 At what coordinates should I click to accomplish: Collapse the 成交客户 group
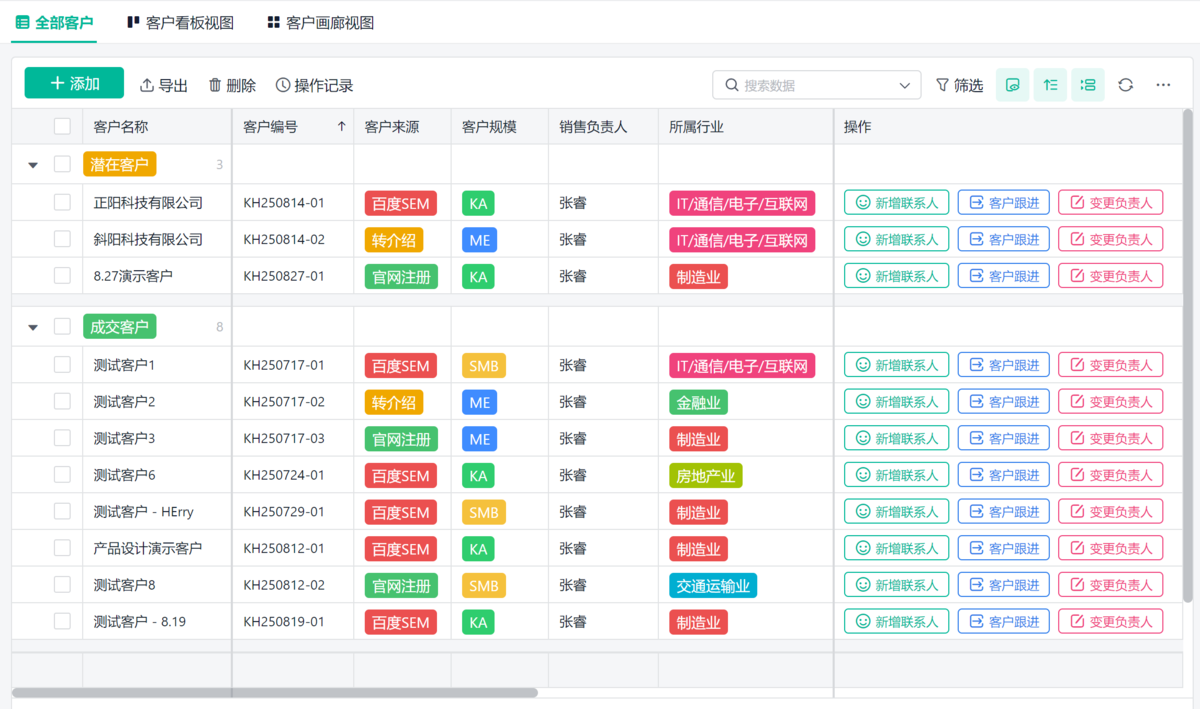point(33,327)
